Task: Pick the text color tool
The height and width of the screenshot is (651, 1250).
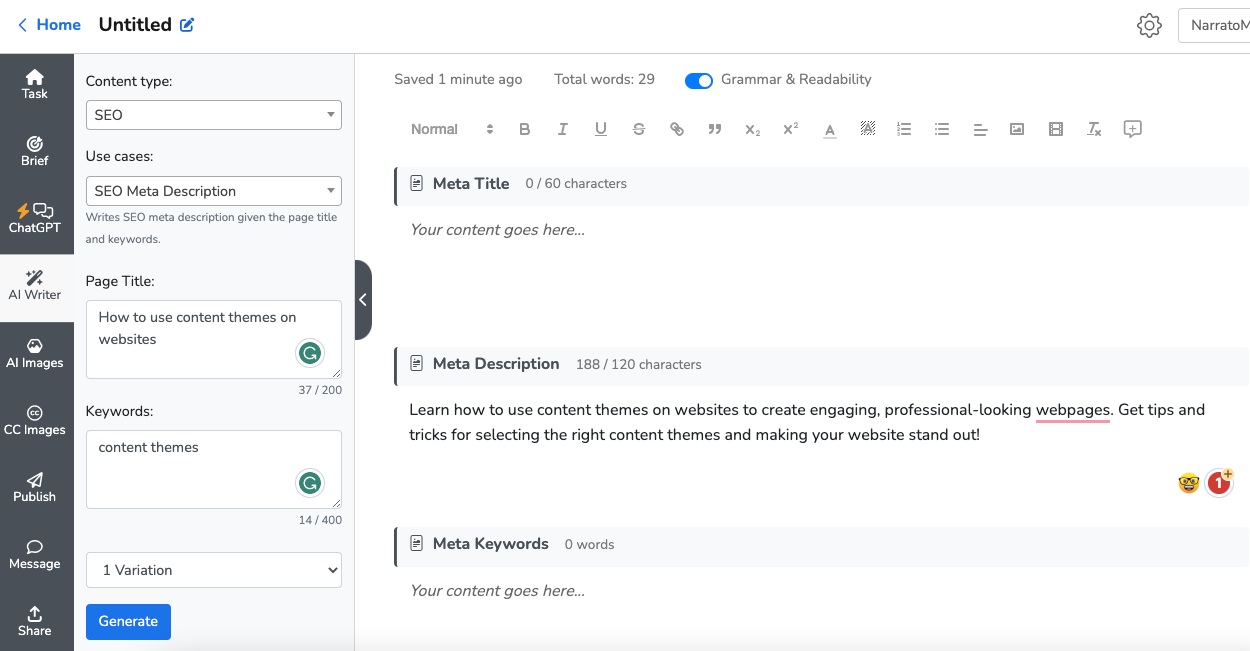Action: point(829,129)
